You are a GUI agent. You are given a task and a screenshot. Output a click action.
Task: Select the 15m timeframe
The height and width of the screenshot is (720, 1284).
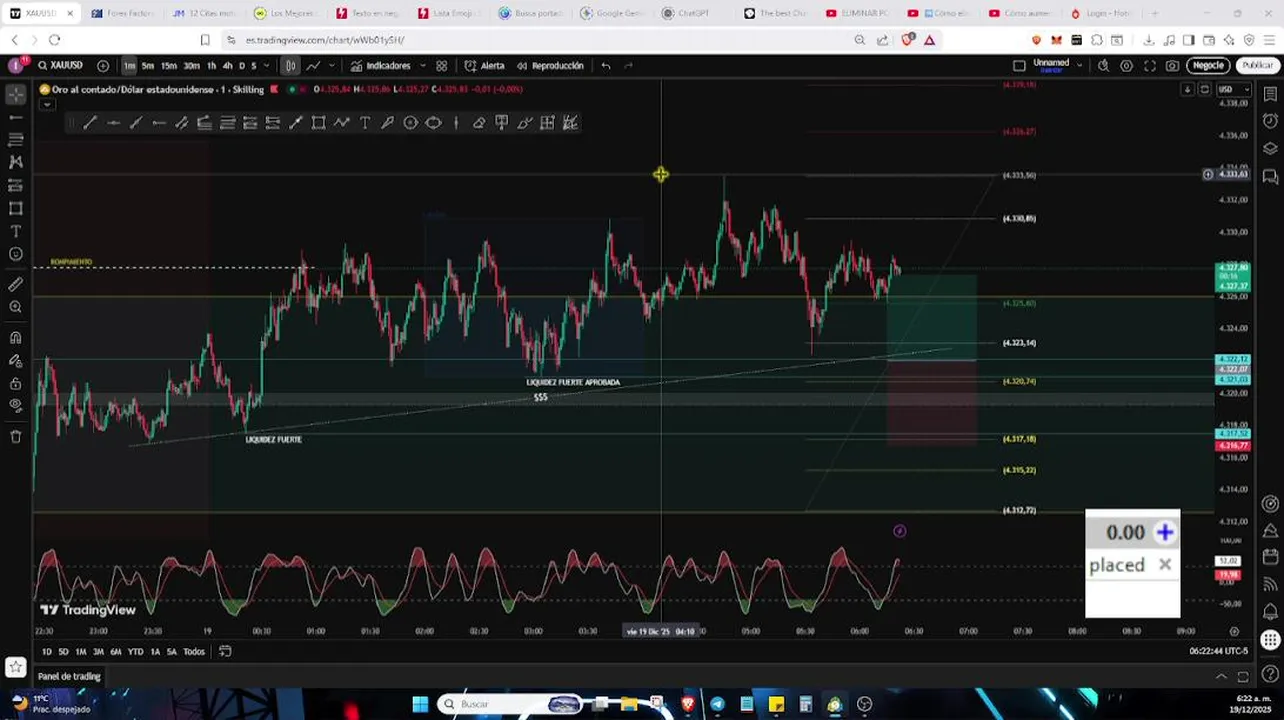169,66
